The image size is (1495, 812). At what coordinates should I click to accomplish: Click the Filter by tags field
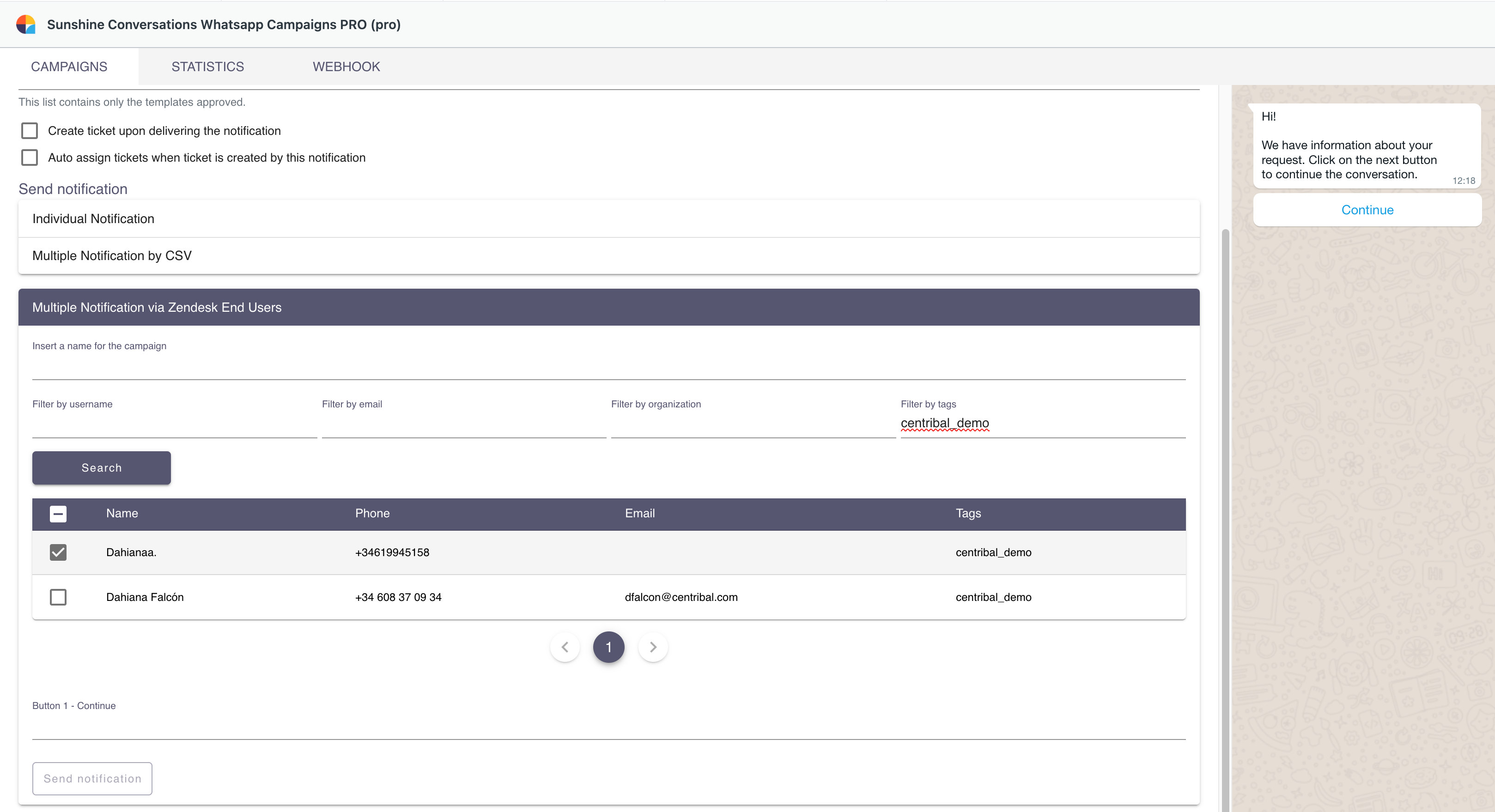click(x=1042, y=423)
